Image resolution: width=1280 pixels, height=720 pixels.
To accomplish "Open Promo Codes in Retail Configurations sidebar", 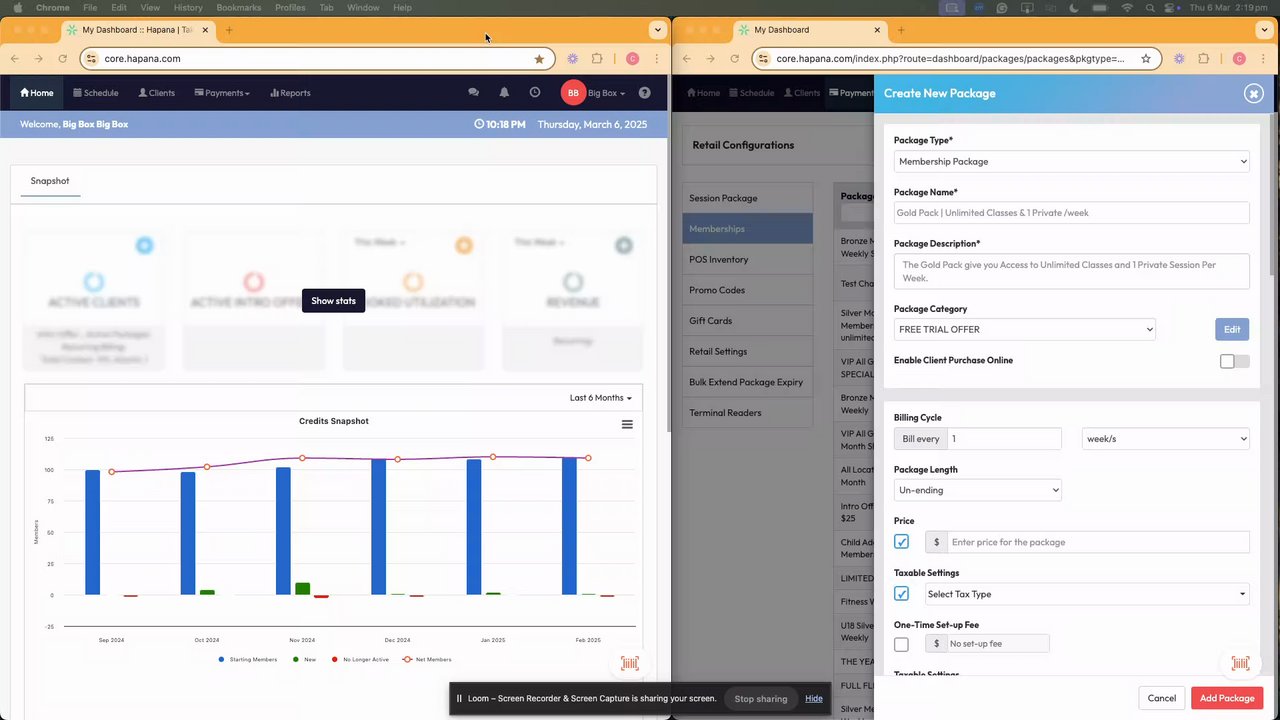I will point(747,290).
